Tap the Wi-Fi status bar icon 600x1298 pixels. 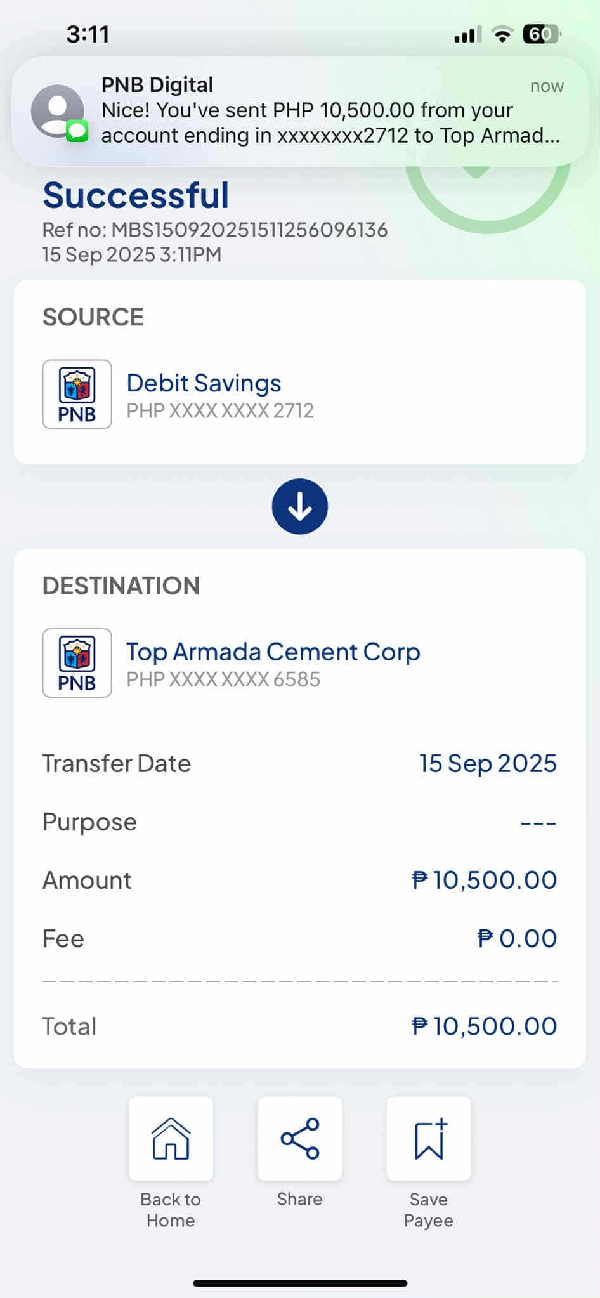click(502, 35)
